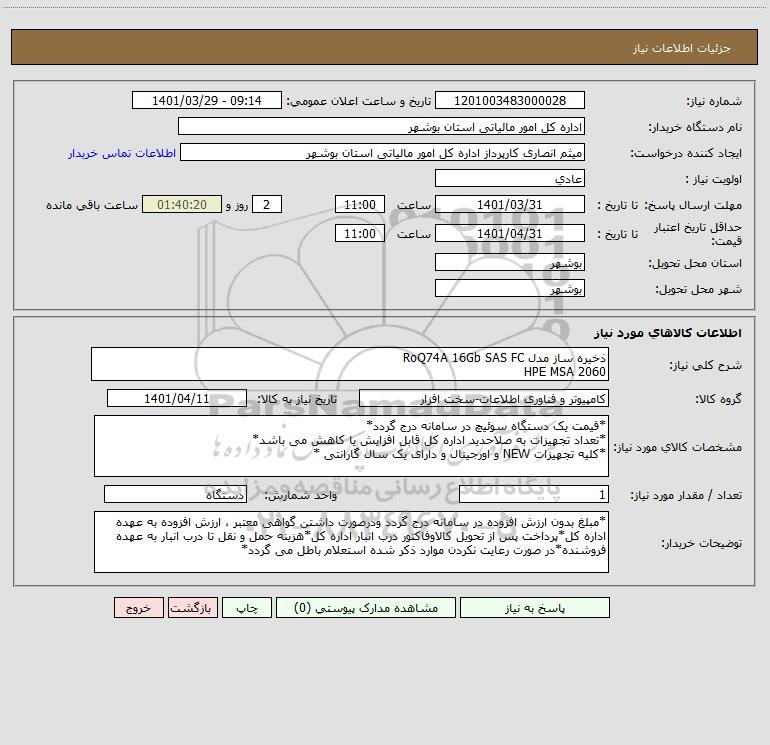Click the شماره نیاز label
Screen dimensions: 770x745
click(x=714, y=101)
